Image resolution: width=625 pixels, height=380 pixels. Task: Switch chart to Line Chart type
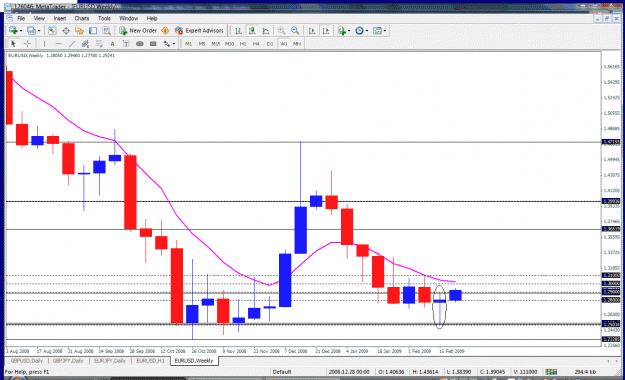(266, 31)
